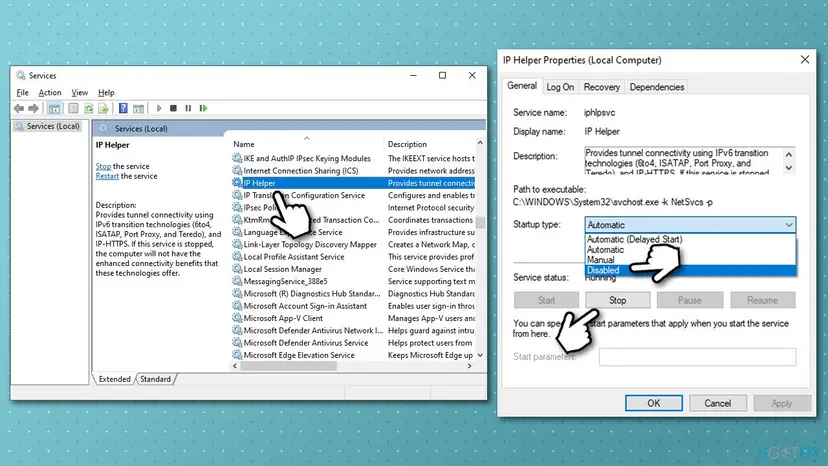Click gear icon next to Microsoft Account Sign-in Assistant
Screen dimensions: 828x466
pos(237,306)
